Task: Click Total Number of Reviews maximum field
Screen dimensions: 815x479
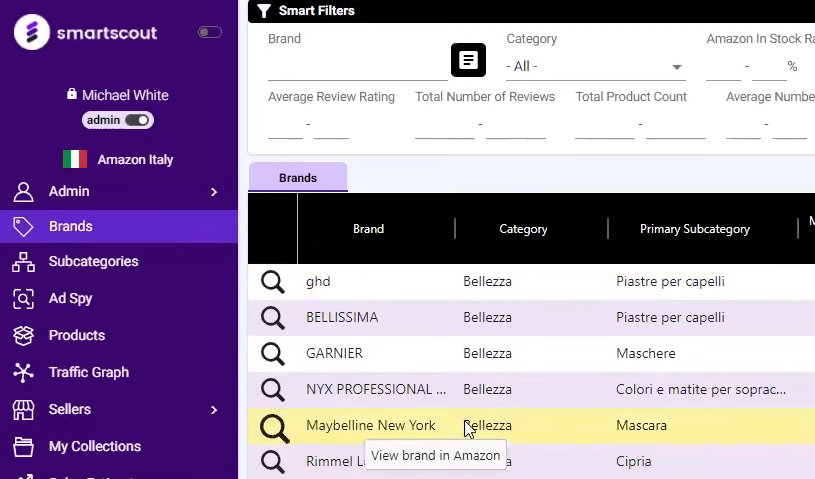Action: click(x=516, y=126)
